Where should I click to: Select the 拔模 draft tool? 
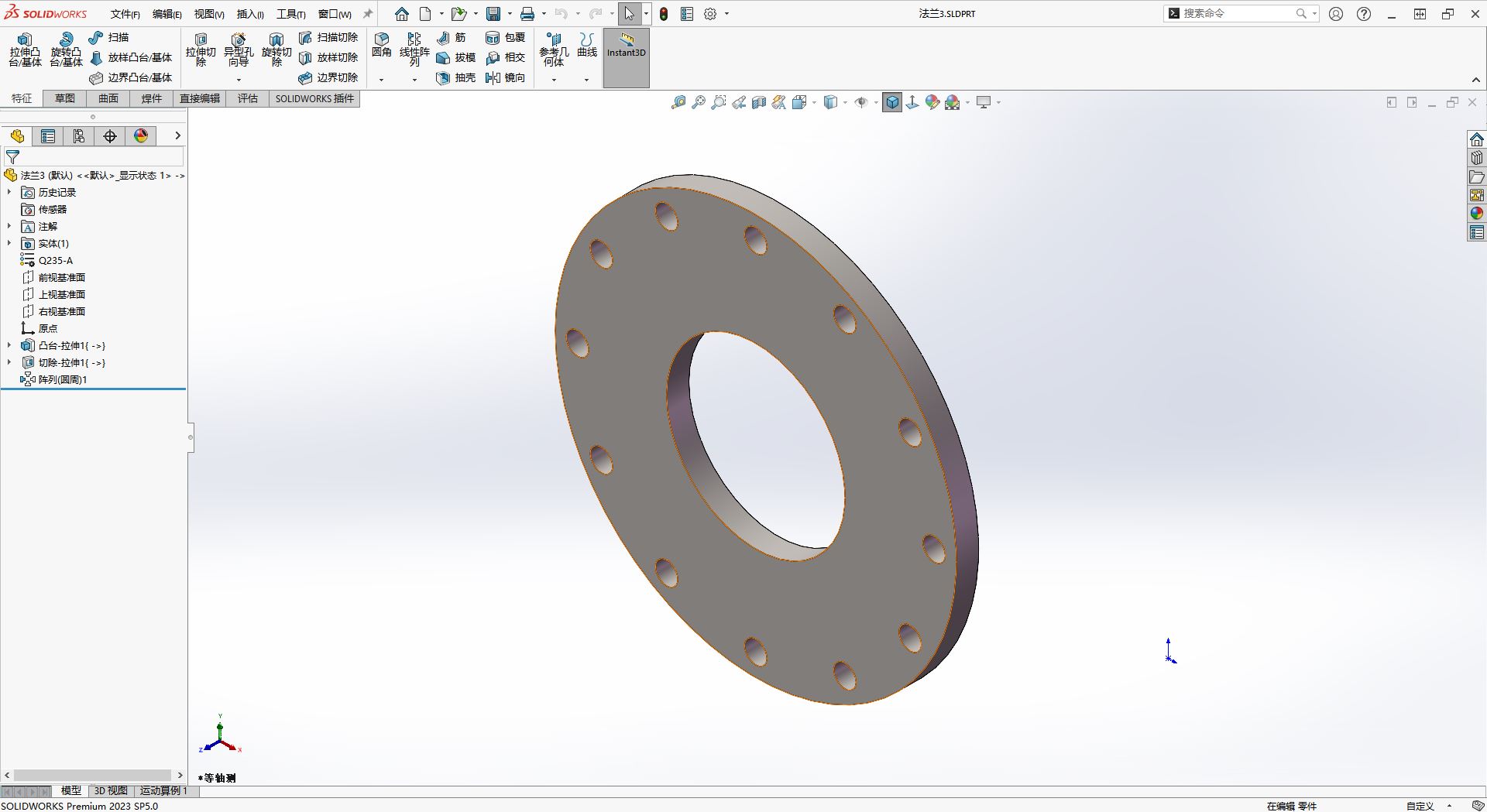pos(456,57)
